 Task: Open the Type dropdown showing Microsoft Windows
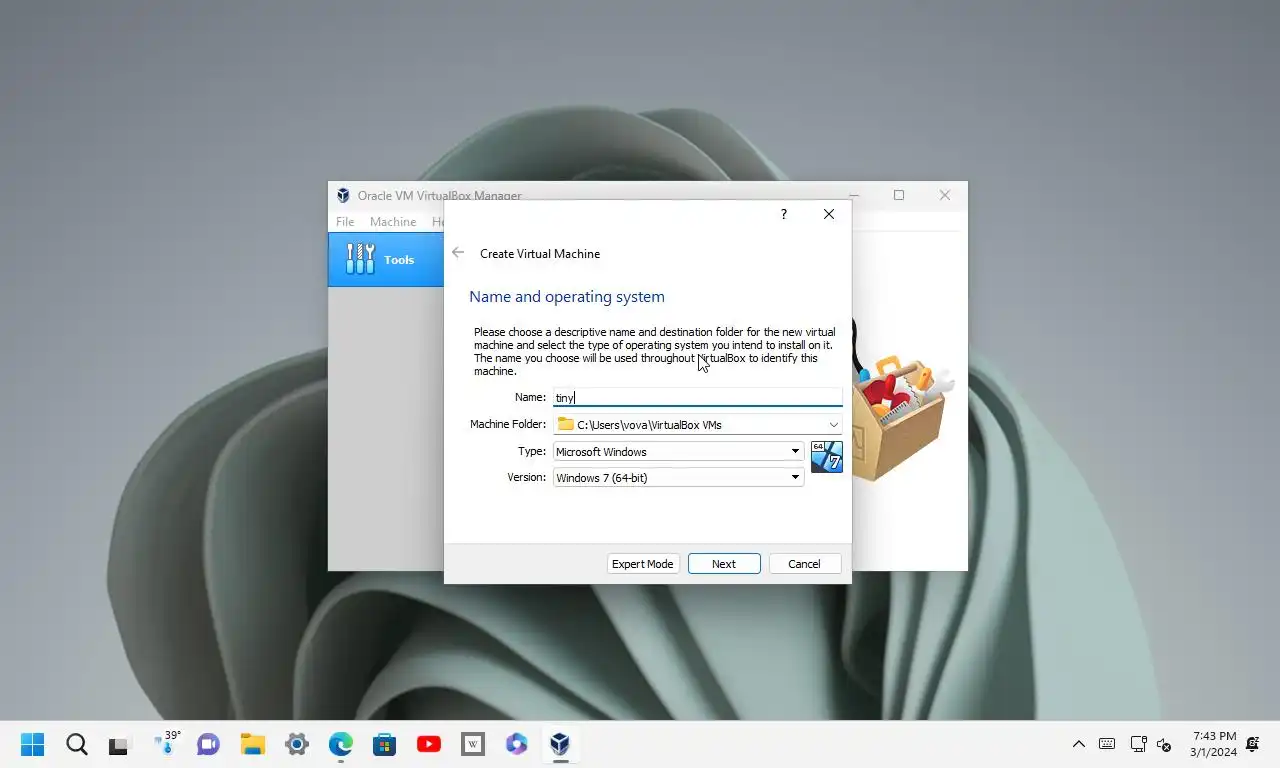coord(679,452)
